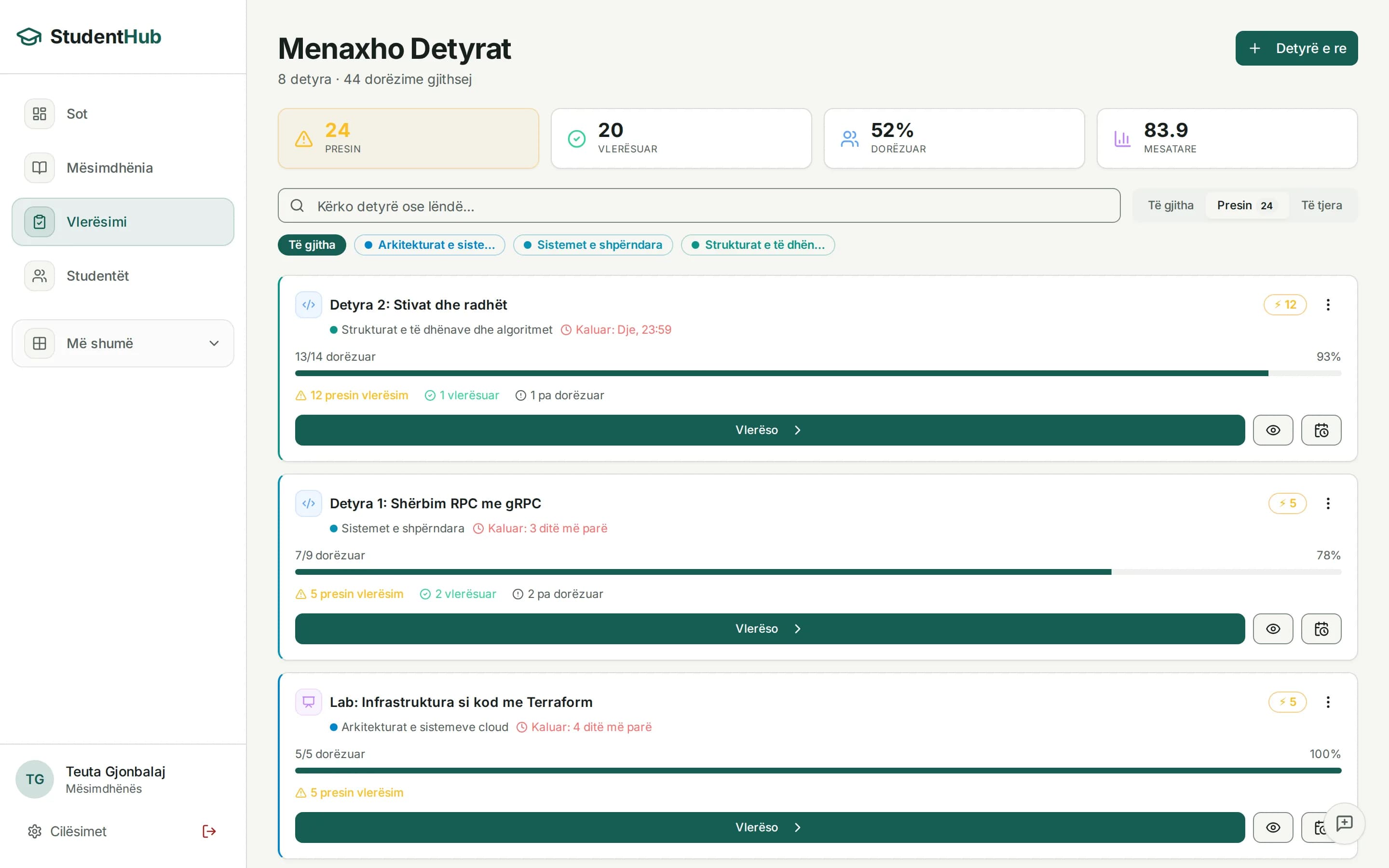Click the Kërko detyrë ose lëndë search field
This screenshot has width=1389, height=868.
[x=698, y=205]
